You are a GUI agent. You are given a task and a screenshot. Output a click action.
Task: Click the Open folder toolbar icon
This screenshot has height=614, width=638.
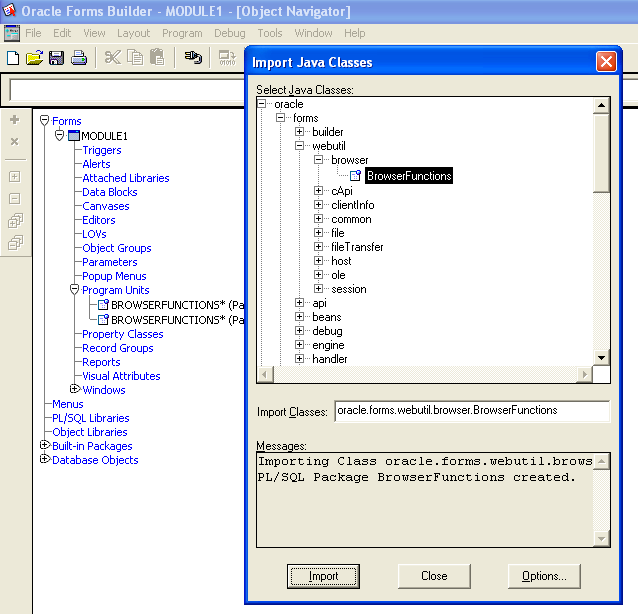coord(34,58)
